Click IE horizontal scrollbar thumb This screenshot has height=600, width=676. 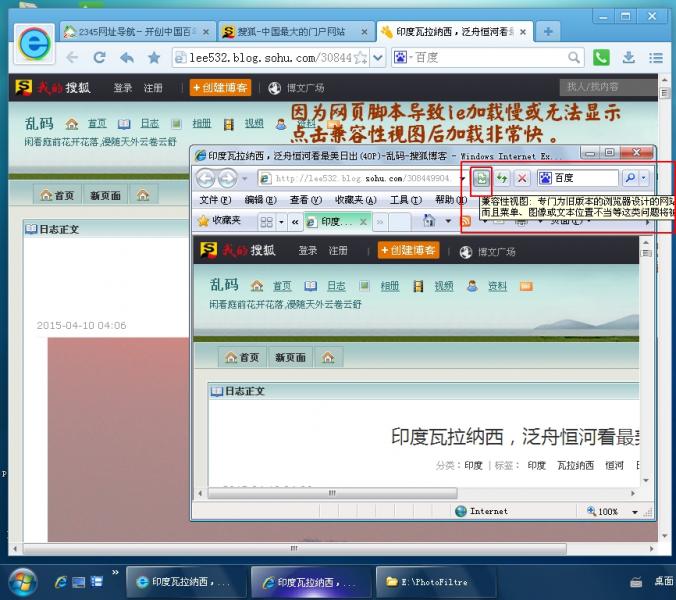(332, 493)
